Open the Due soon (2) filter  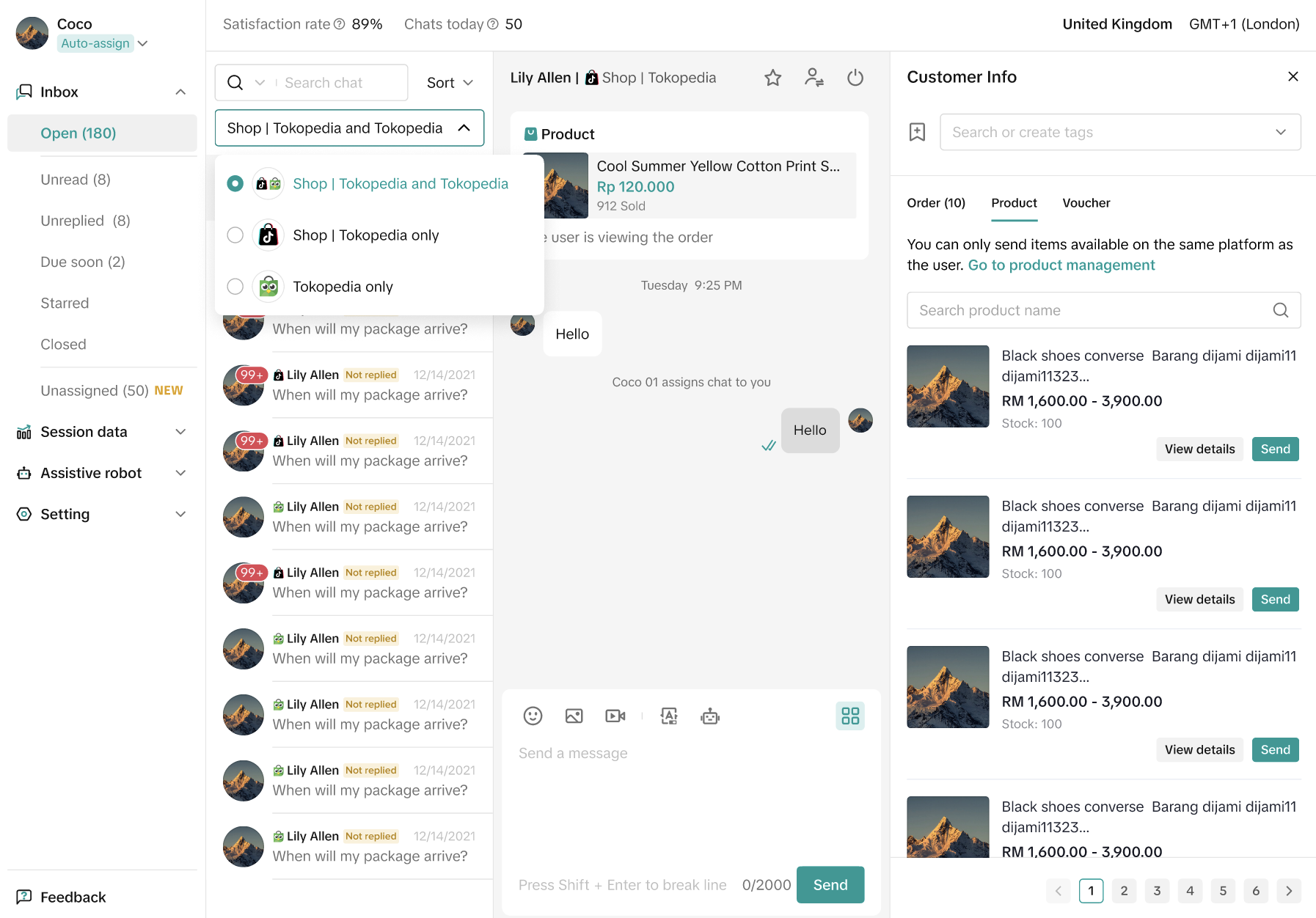[x=83, y=262]
